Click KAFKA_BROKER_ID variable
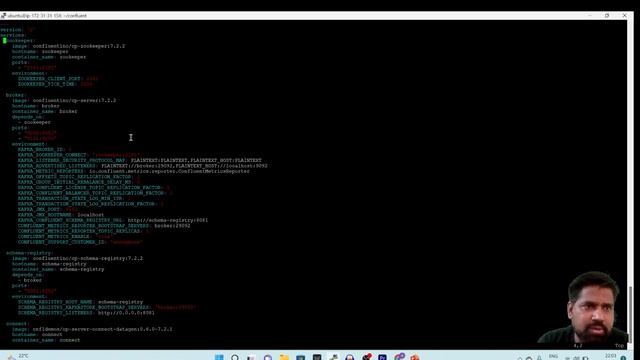The height and width of the screenshot is (360, 640). tap(40, 149)
